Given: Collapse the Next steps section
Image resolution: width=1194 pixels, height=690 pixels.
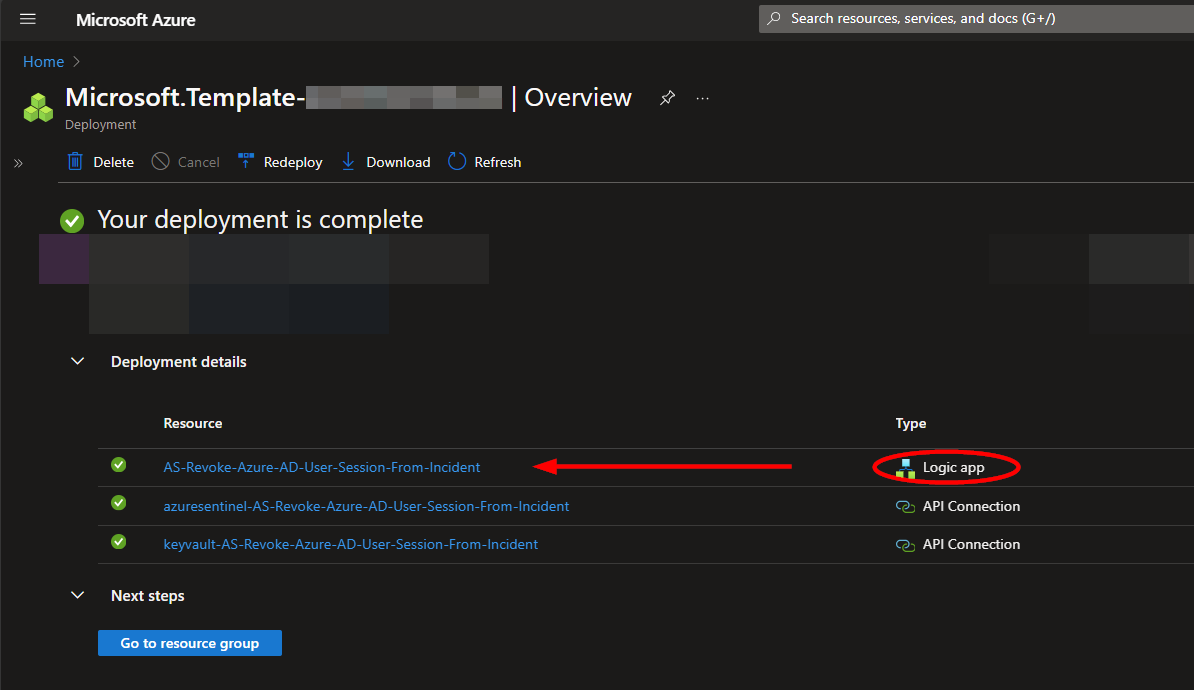Looking at the screenshot, I should coord(78,595).
